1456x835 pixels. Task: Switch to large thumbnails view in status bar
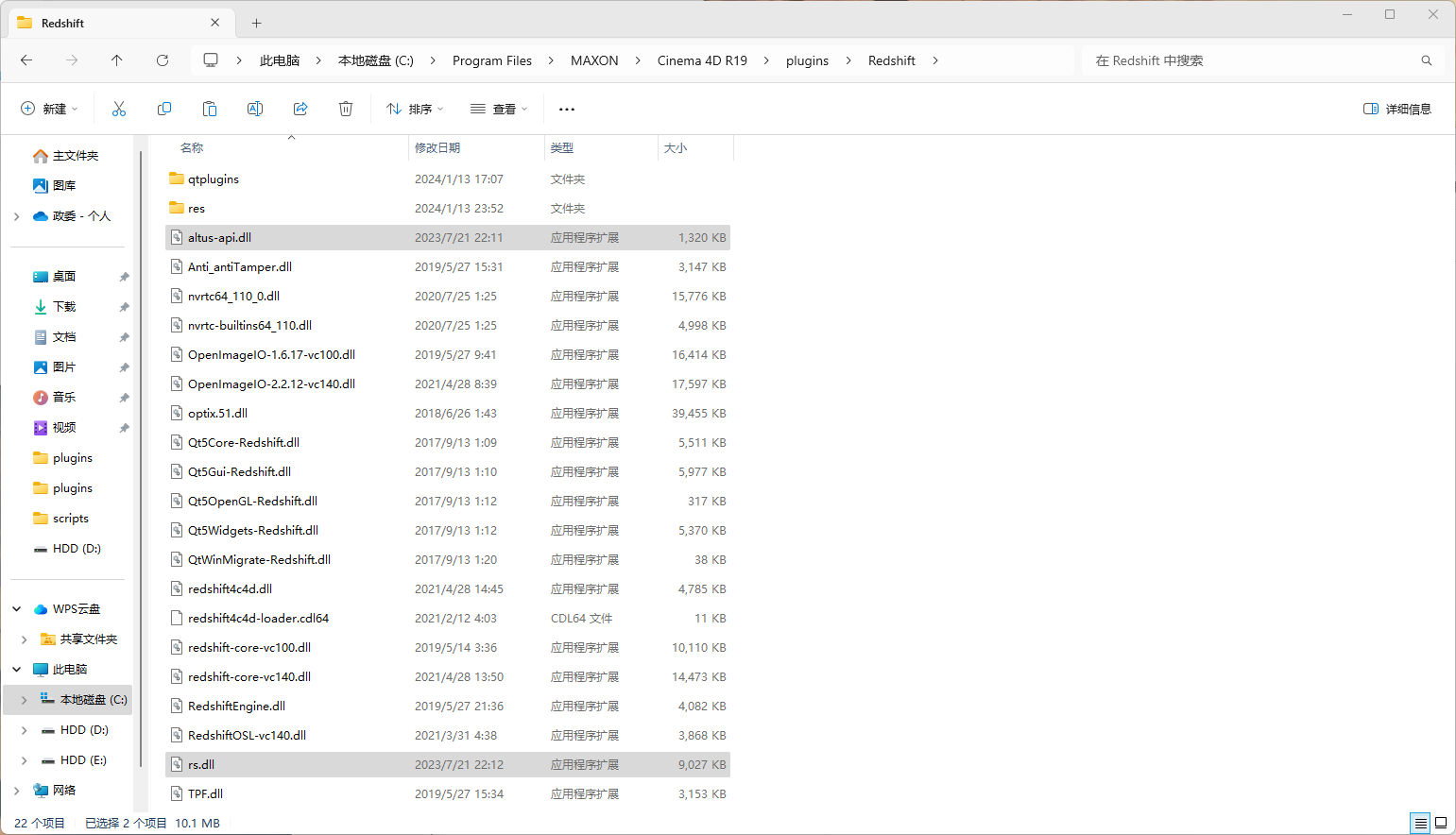1440,823
